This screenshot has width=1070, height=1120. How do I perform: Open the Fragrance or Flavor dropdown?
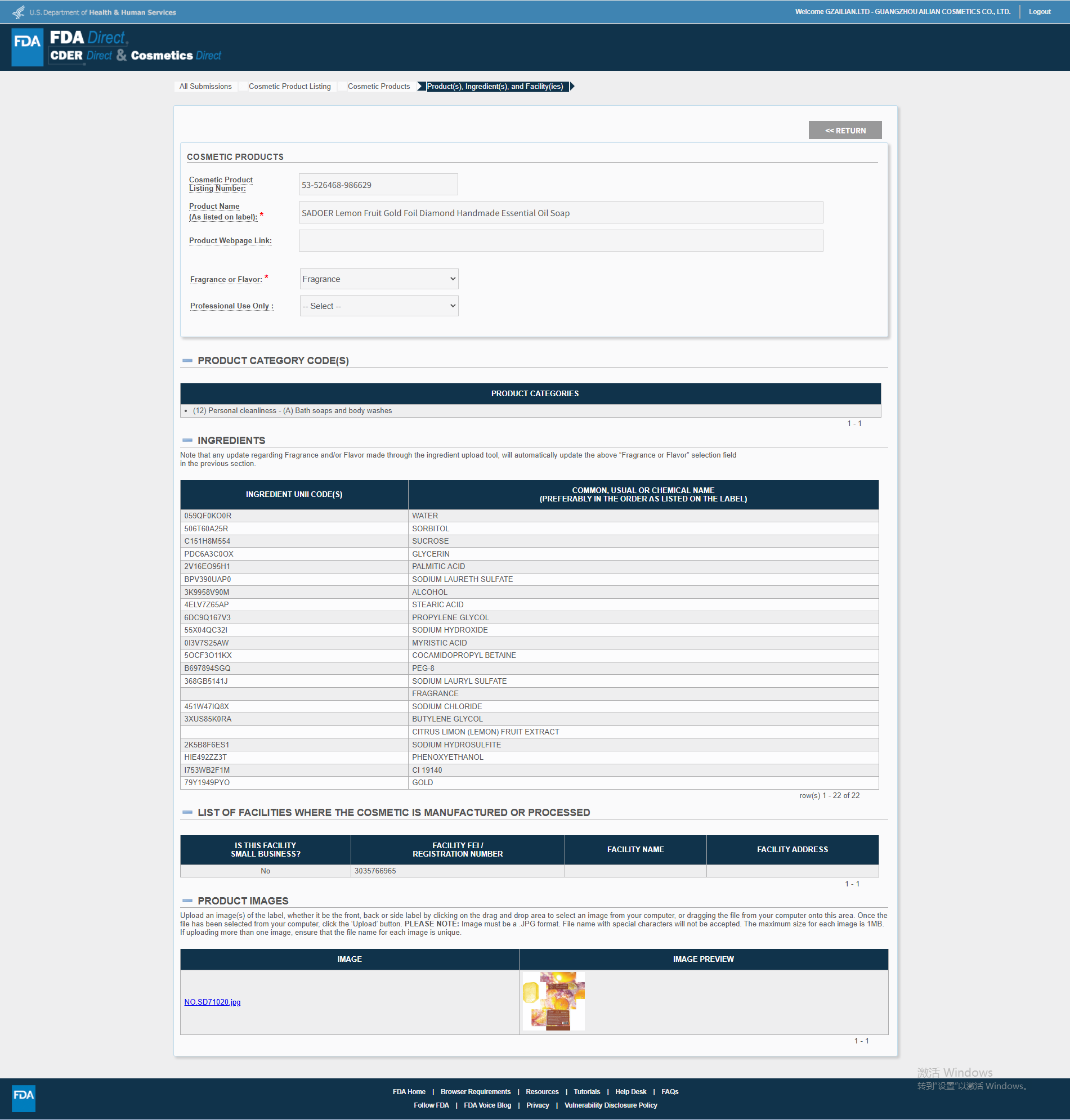[x=379, y=279]
